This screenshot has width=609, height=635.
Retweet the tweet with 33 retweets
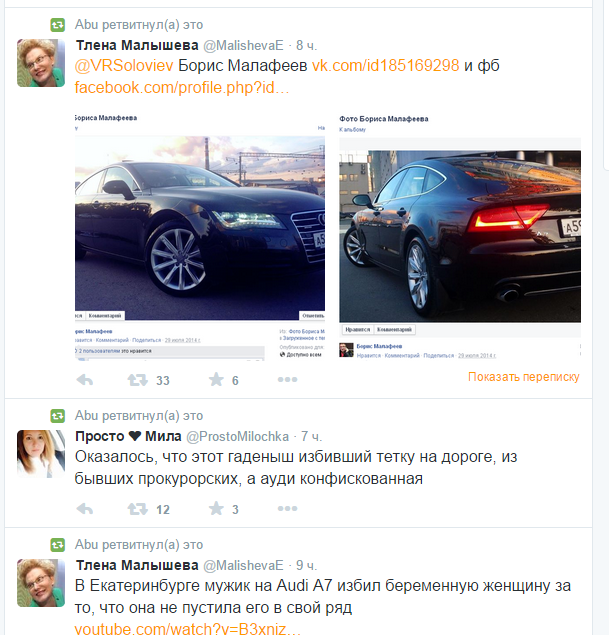coord(138,380)
